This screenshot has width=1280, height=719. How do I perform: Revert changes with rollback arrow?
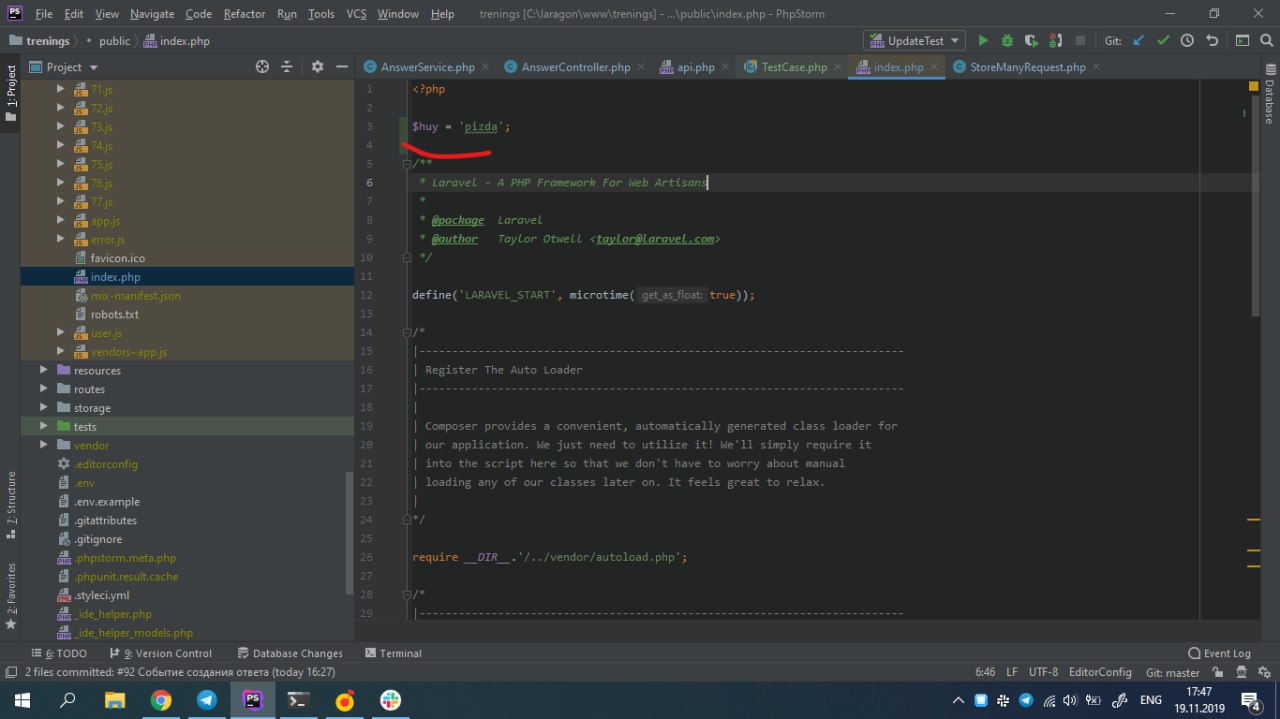[1212, 41]
